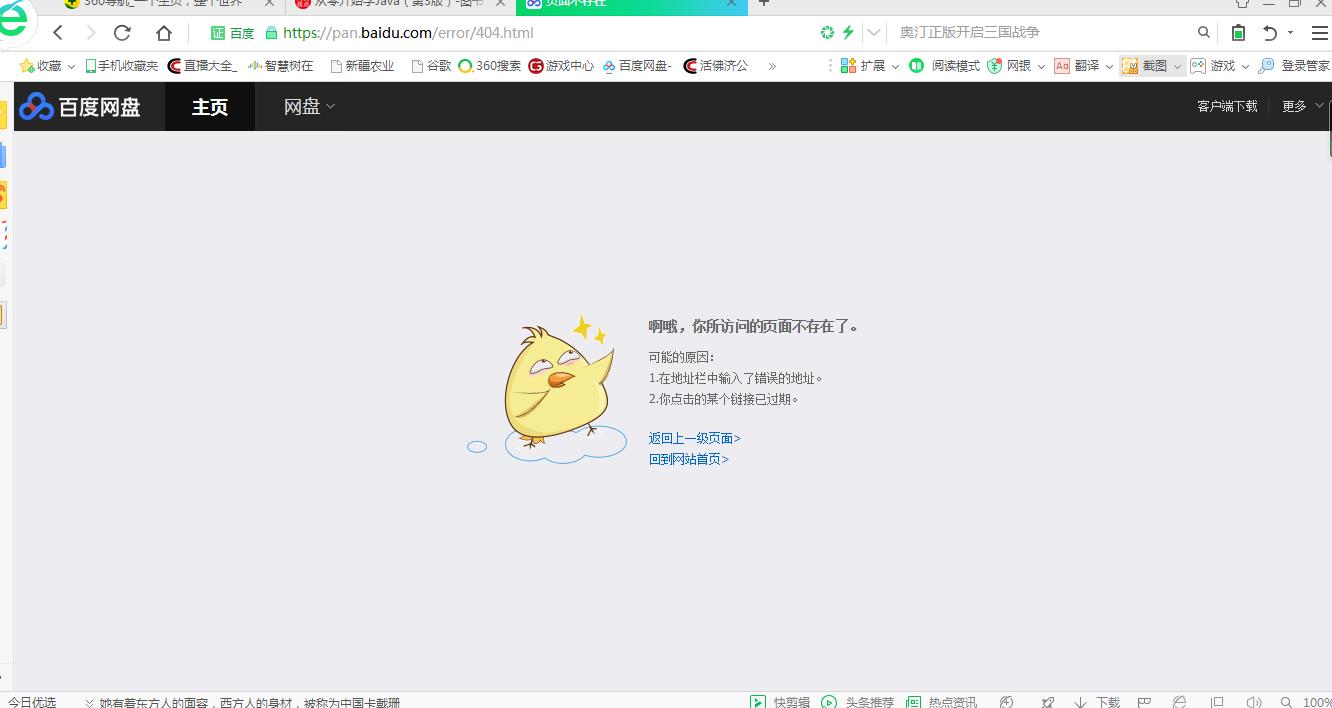The width and height of the screenshot is (1332, 708).
Task: Click the search magnifier icon
Action: tap(1204, 33)
